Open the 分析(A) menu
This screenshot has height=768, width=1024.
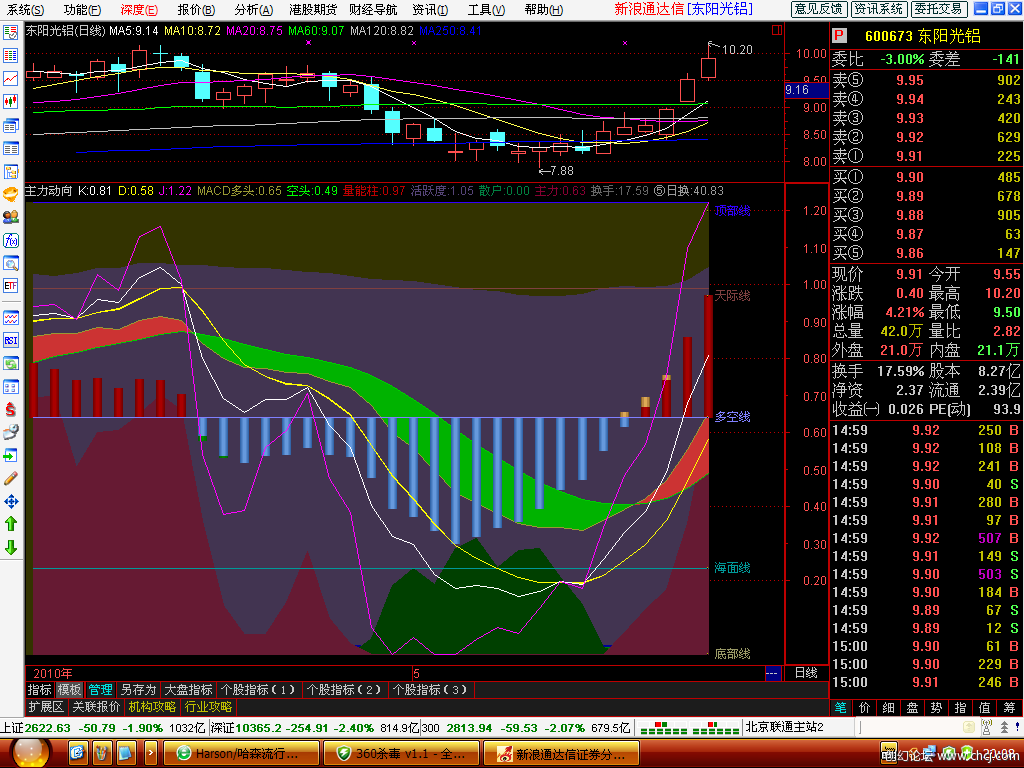click(253, 9)
